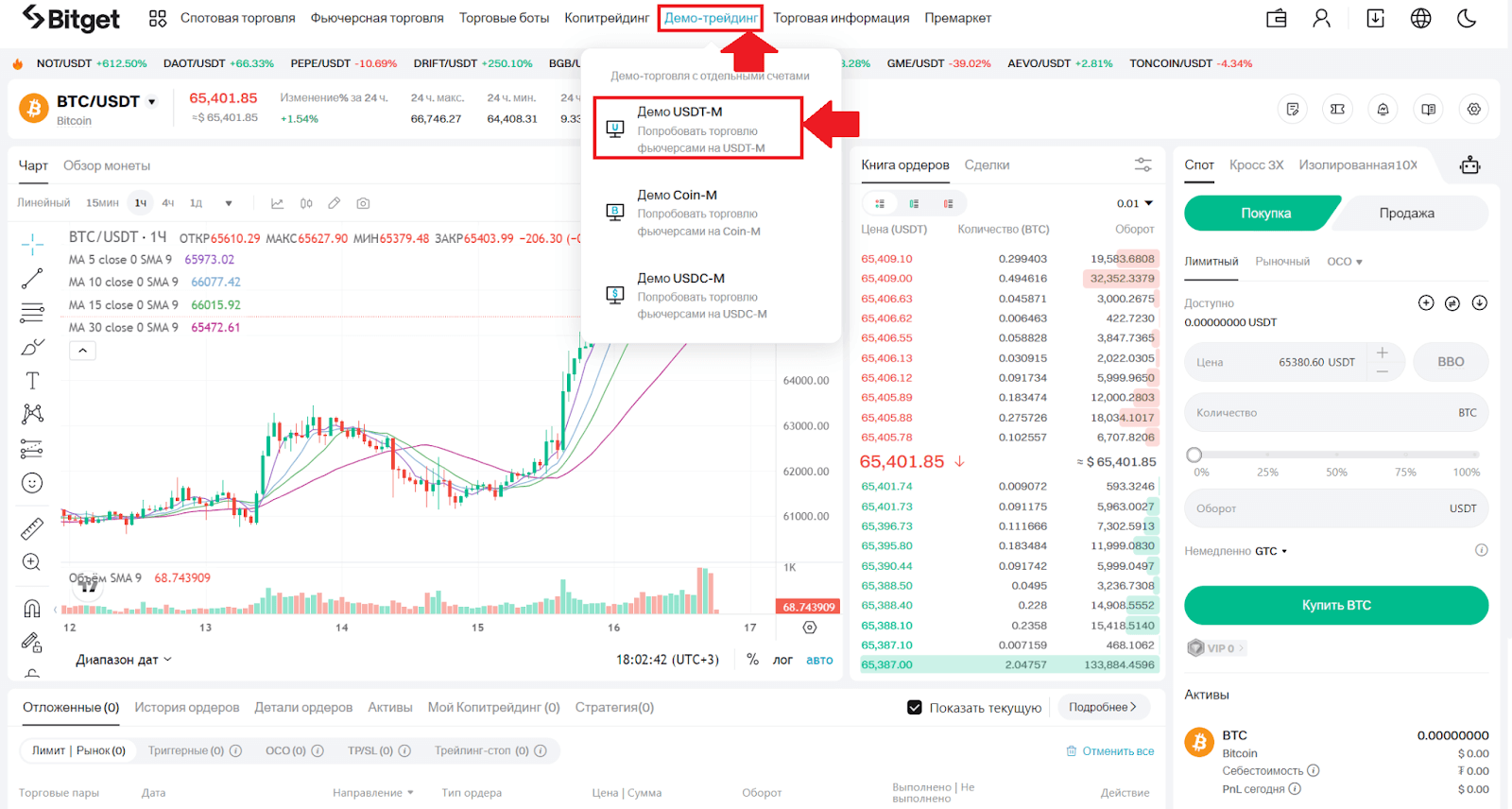
Task: Click the 50% mark on amount slider
Action: pyautogui.click(x=1336, y=455)
